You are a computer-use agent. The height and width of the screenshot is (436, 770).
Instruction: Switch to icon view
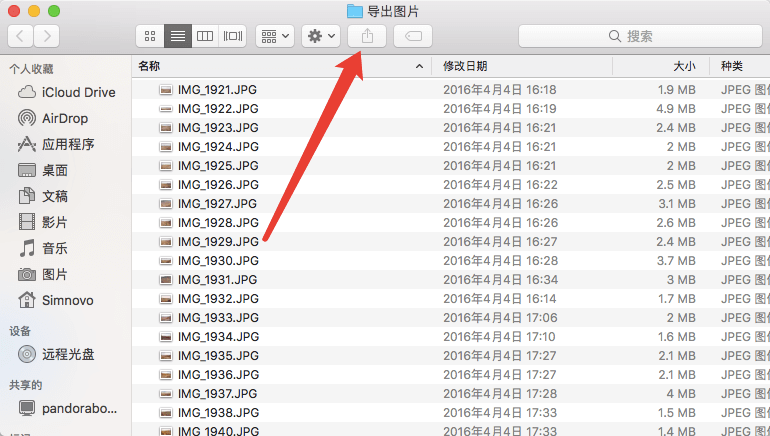tap(150, 36)
